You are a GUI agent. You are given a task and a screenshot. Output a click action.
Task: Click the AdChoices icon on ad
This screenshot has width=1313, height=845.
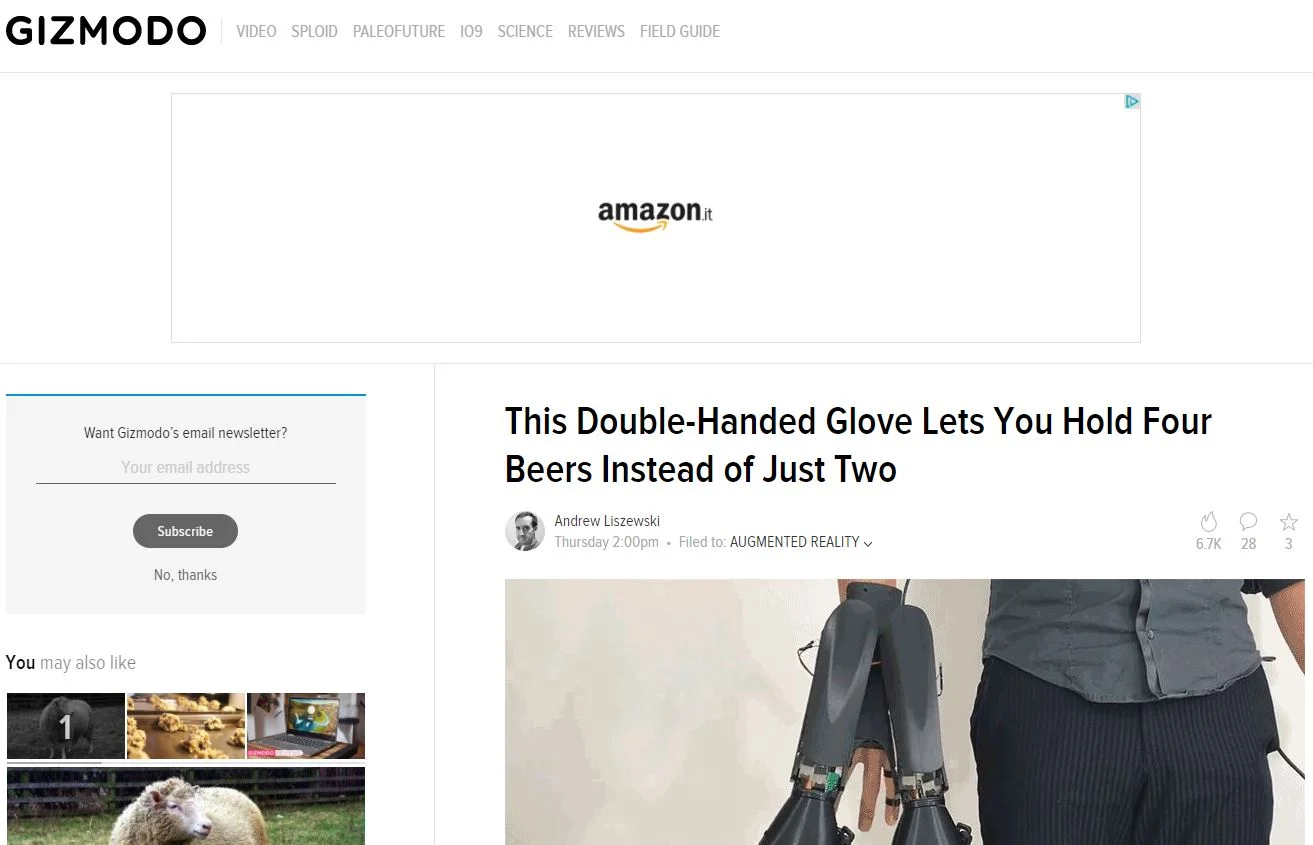1132,101
